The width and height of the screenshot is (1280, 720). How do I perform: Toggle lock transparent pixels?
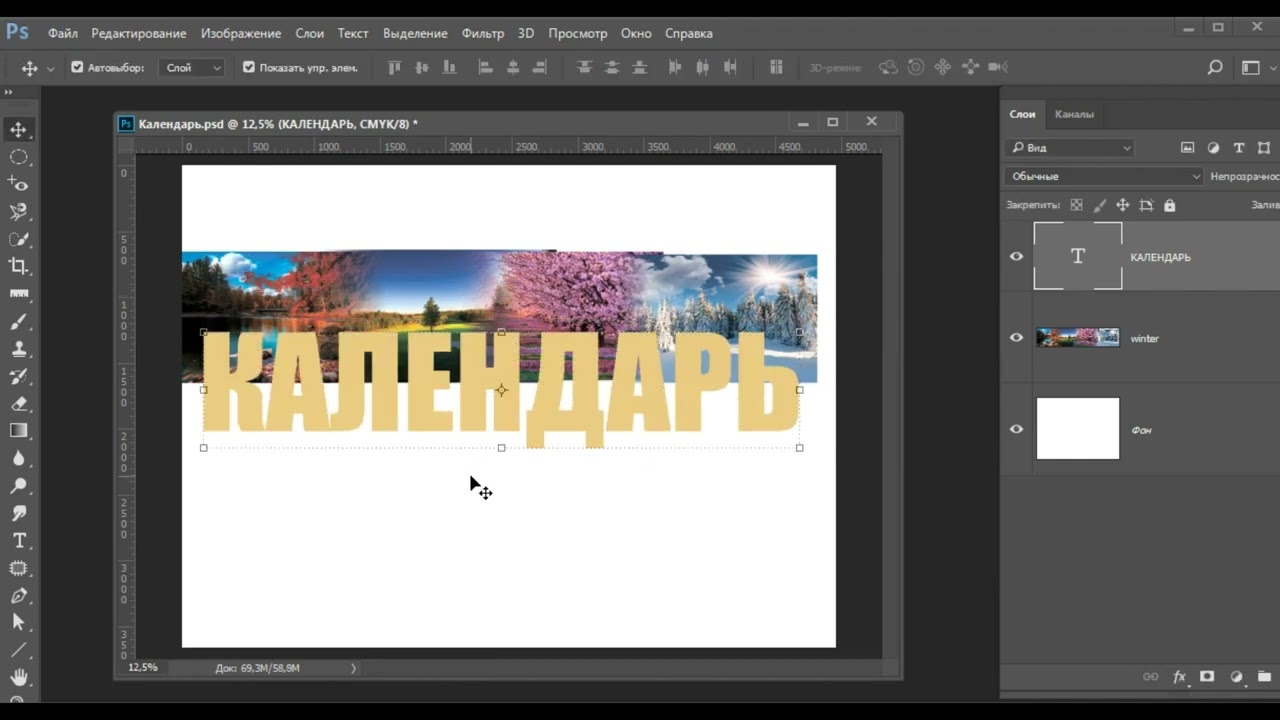coord(1076,205)
